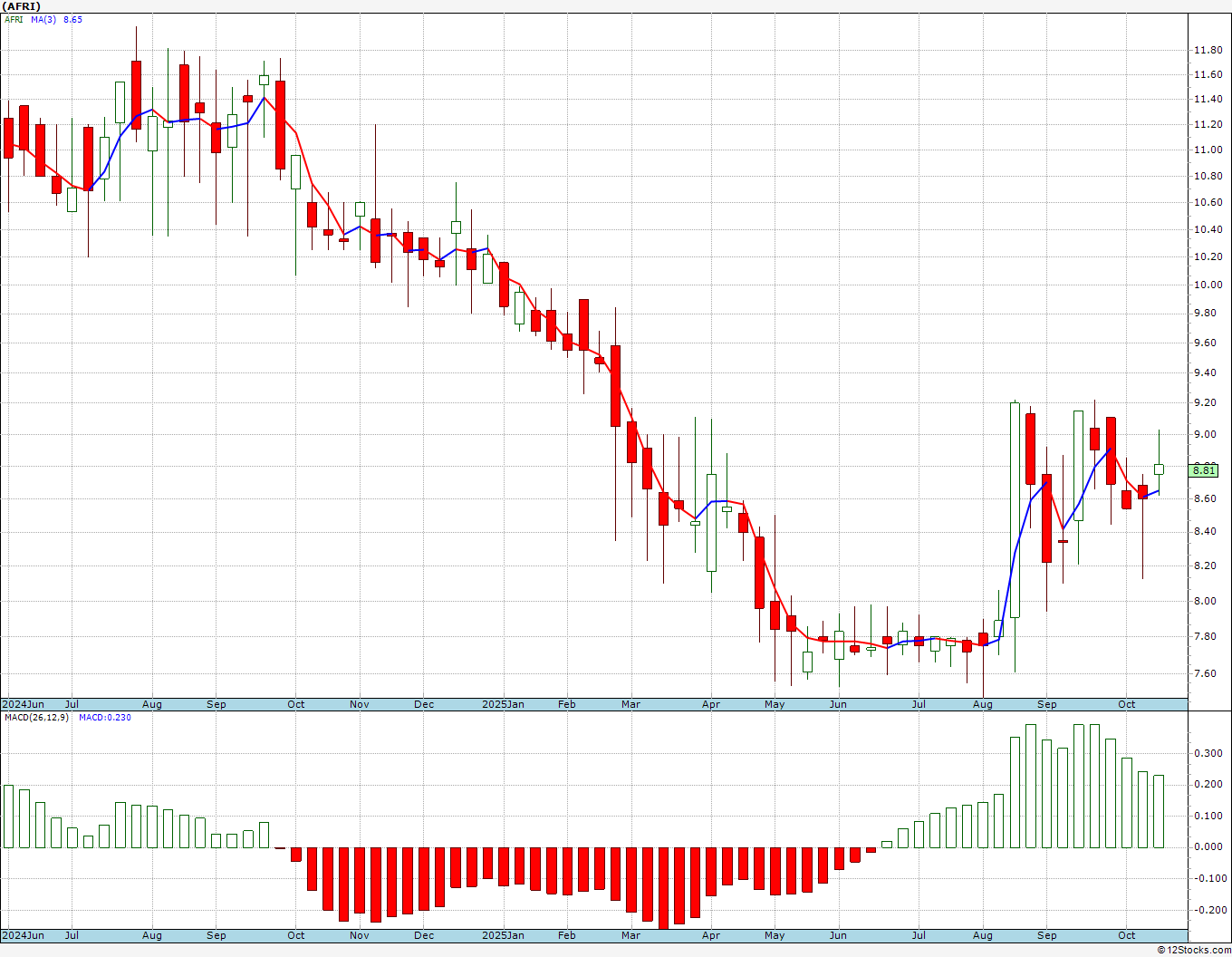Click the 8.60 price axis label
This screenshot has width=1232, height=957.
(1208, 498)
